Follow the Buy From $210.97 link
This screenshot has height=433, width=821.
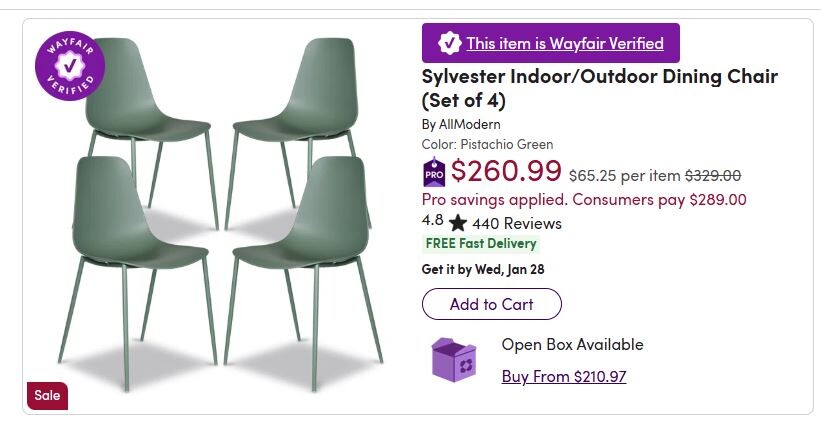tap(563, 376)
